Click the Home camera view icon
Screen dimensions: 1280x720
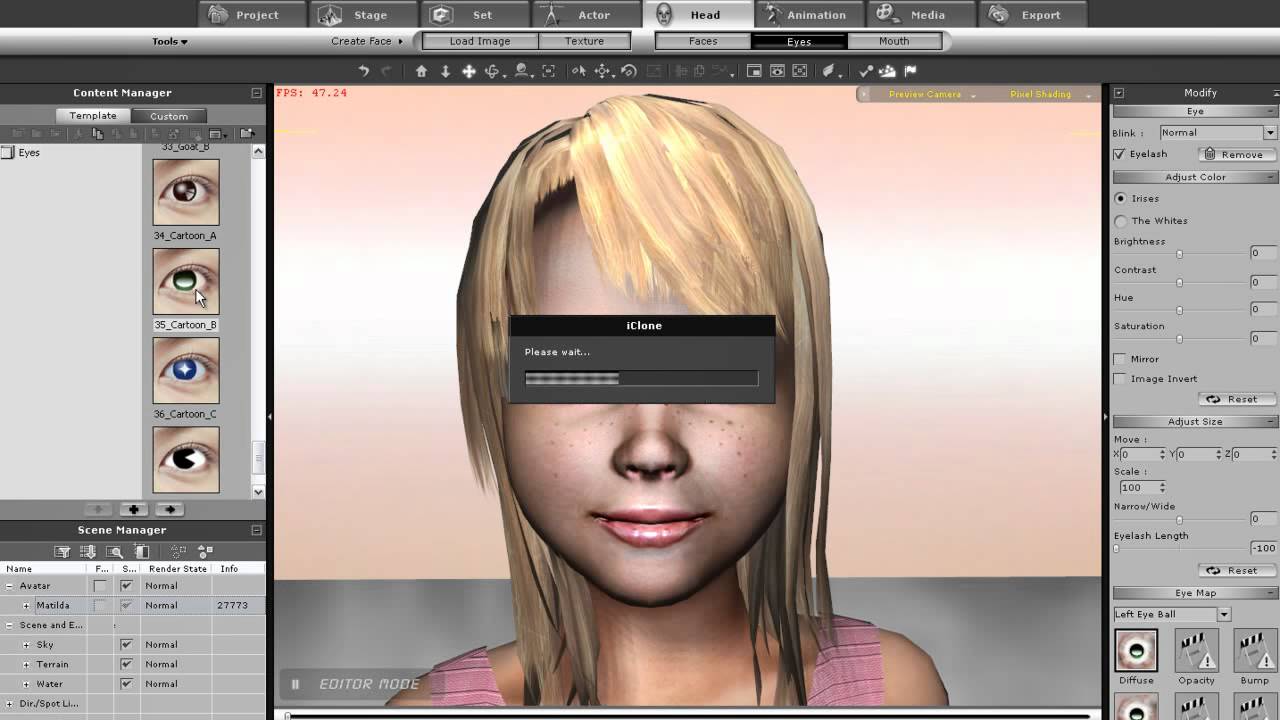pyautogui.click(x=421, y=71)
